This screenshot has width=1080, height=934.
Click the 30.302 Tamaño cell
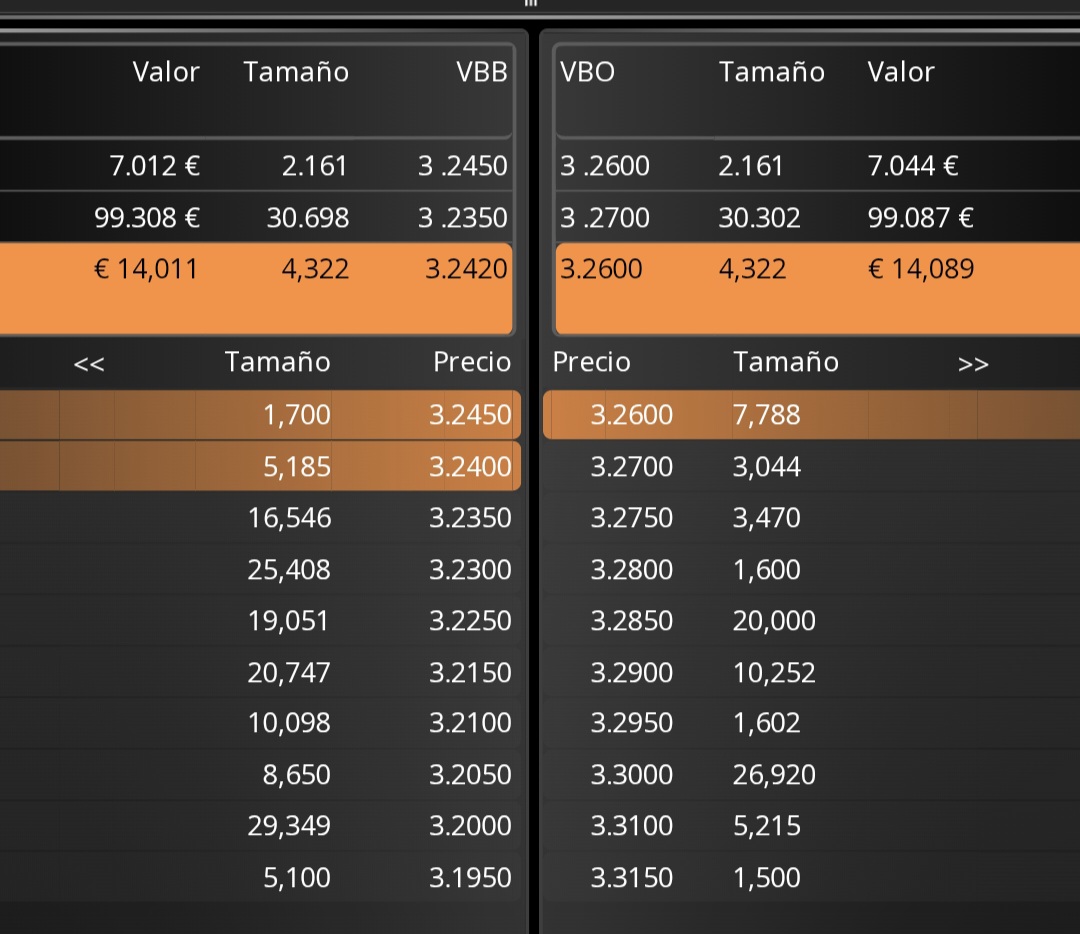coord(759,218)
